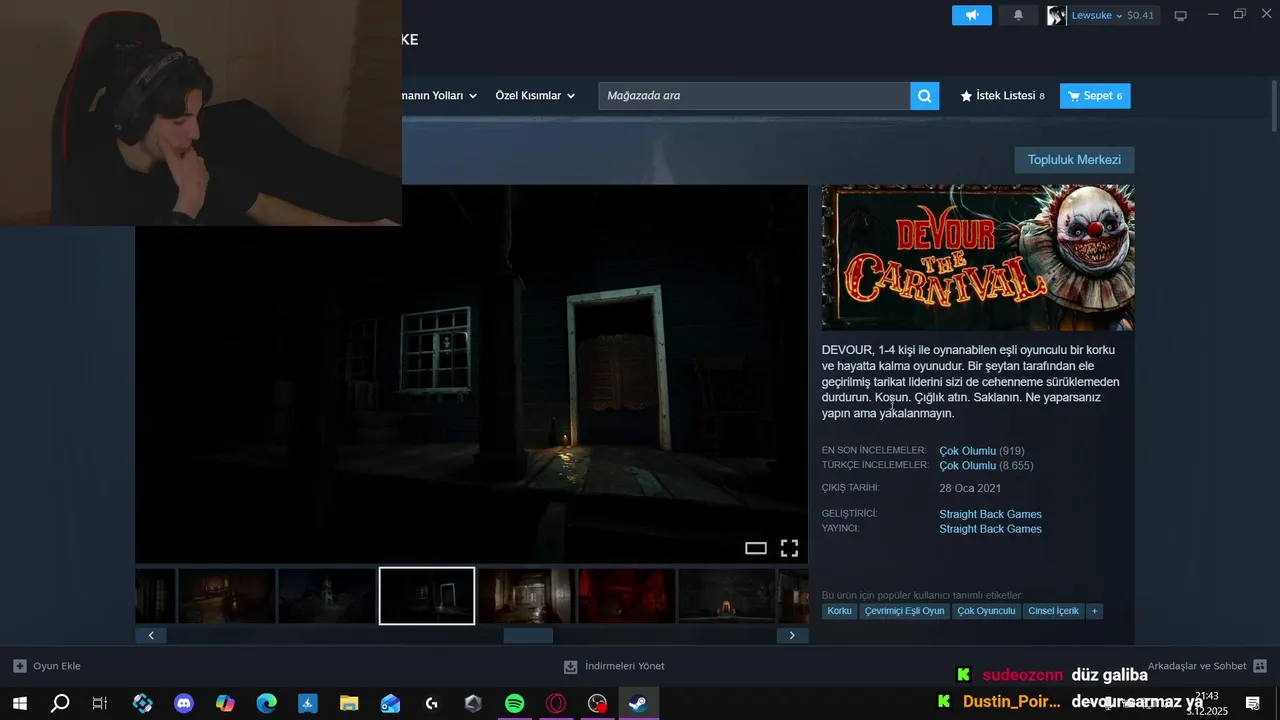1280x720 pixels.
Task: Click the Devour The Carnival header image
Action: click(978, 257)
